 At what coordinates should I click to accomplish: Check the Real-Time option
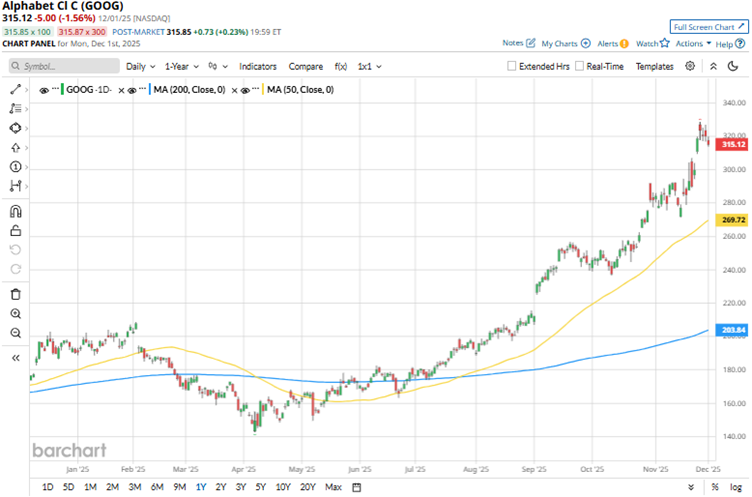click(x=580, y=66)
